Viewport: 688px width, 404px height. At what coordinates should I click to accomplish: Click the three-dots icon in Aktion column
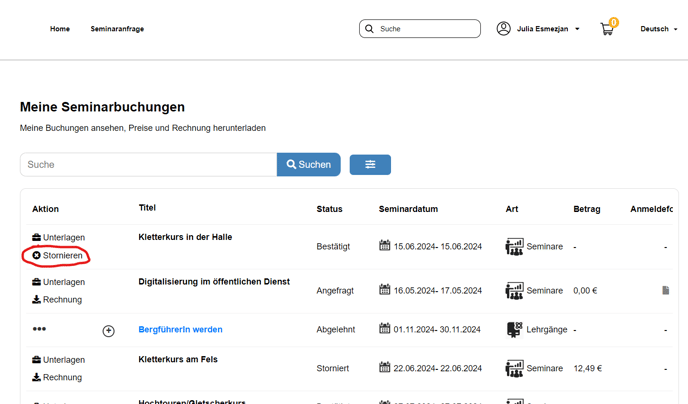[39, 329]
